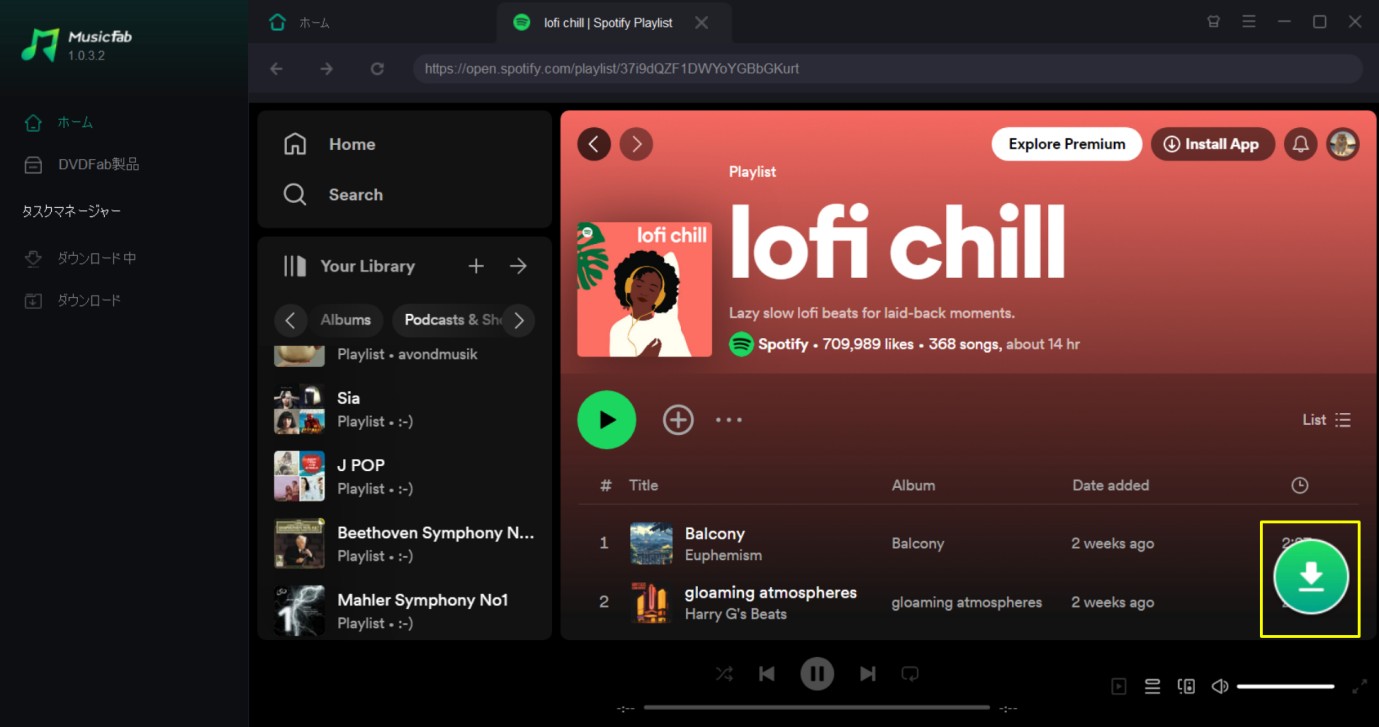
Task: Close the lofi chill Spotify Playlist tab
Action: [x=702, y=22]
